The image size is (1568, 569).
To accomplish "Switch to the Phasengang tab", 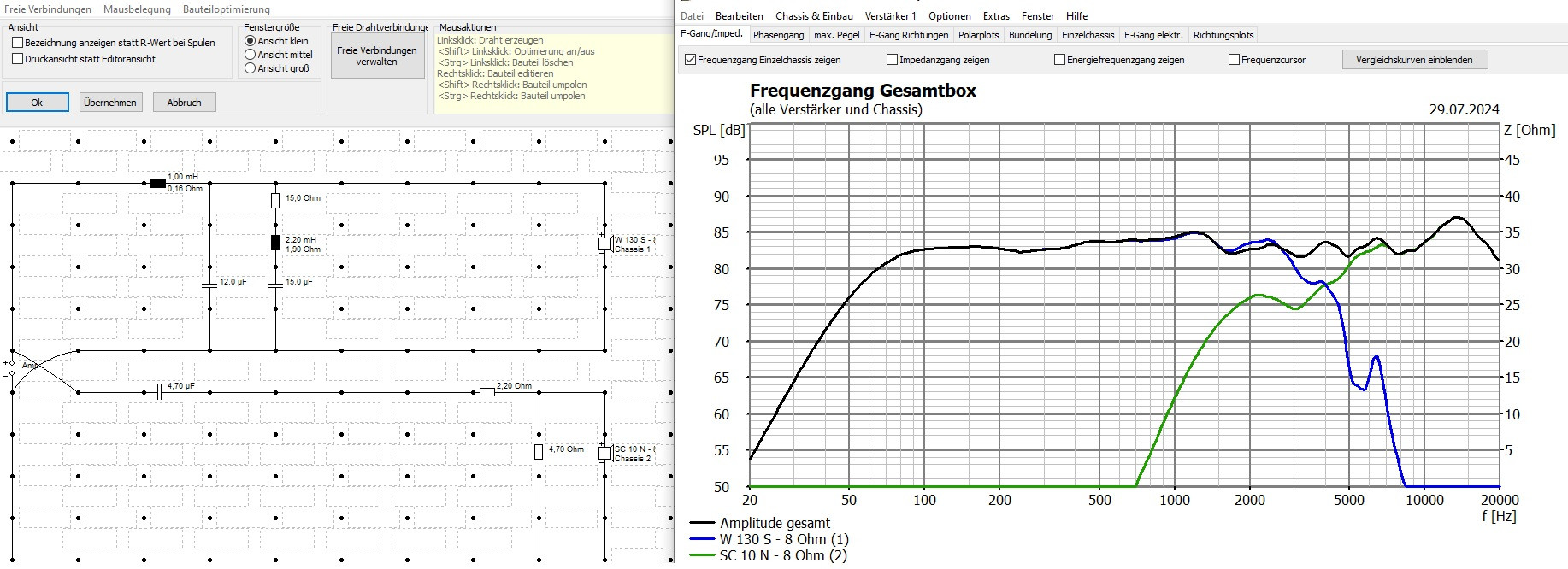I will pos(778,35).
